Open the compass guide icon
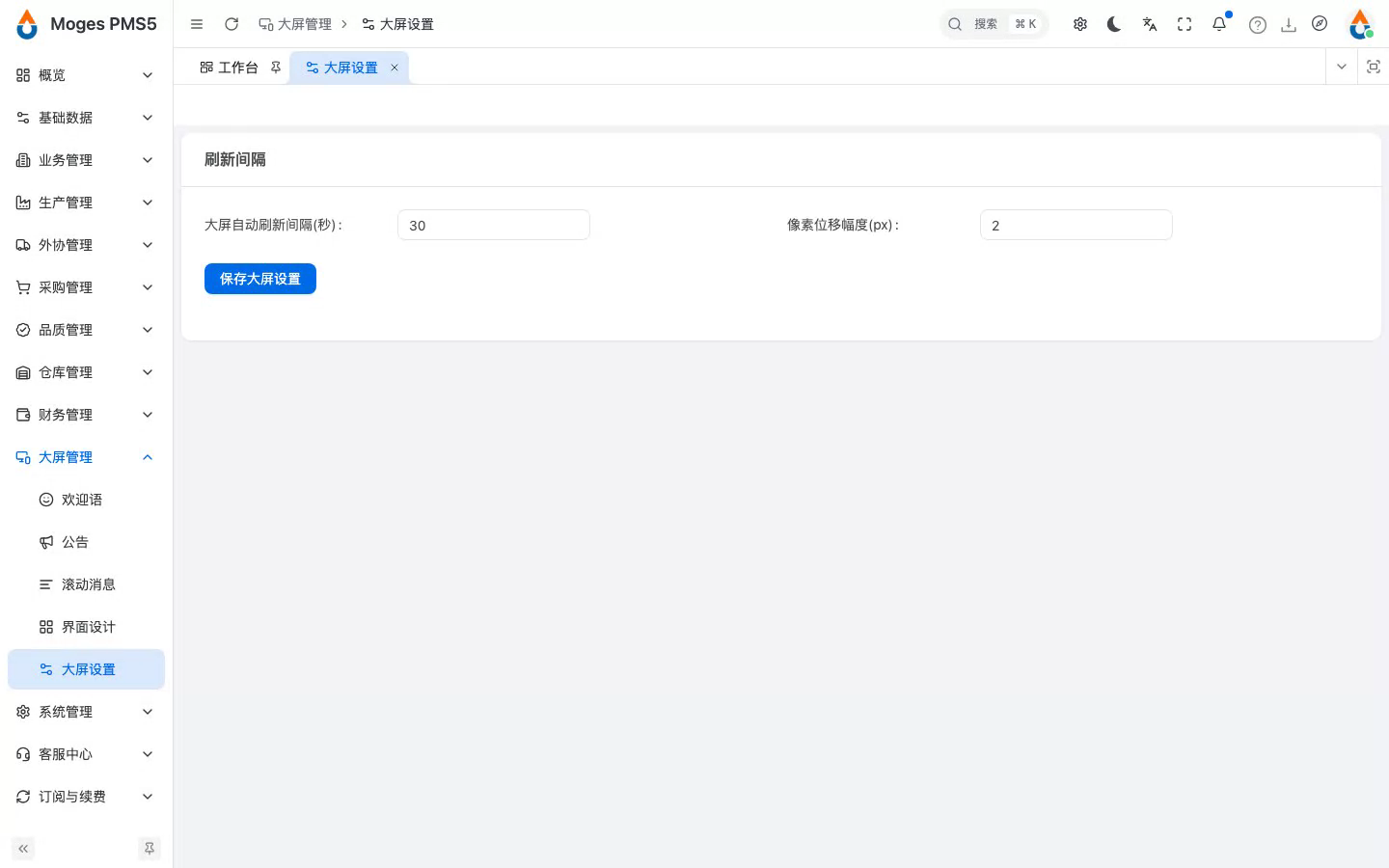The height and width of the screenshot is (868, 1389). [x=1320, y=24]
